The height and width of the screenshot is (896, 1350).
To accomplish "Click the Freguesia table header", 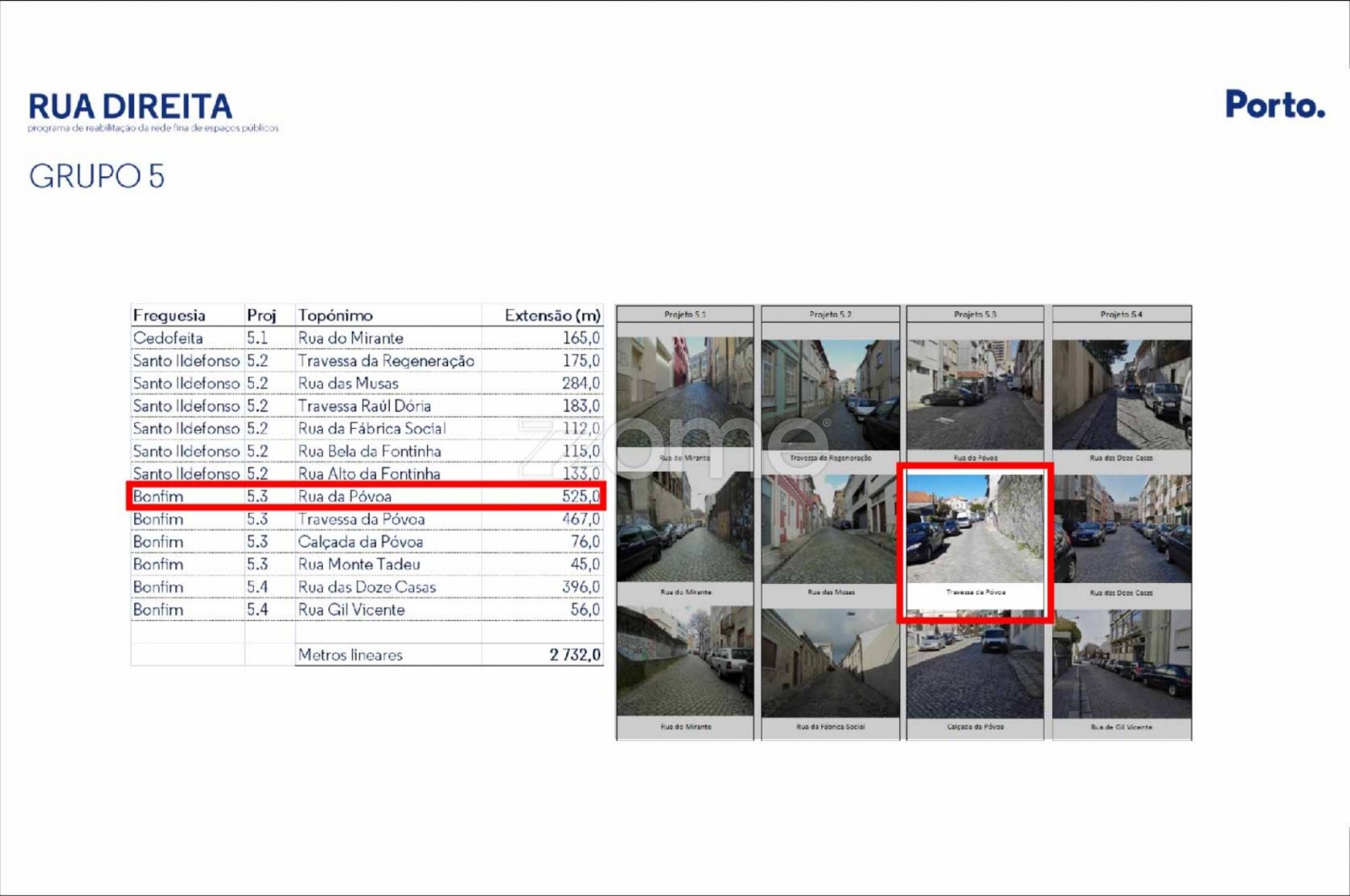I will pos(170,316).
